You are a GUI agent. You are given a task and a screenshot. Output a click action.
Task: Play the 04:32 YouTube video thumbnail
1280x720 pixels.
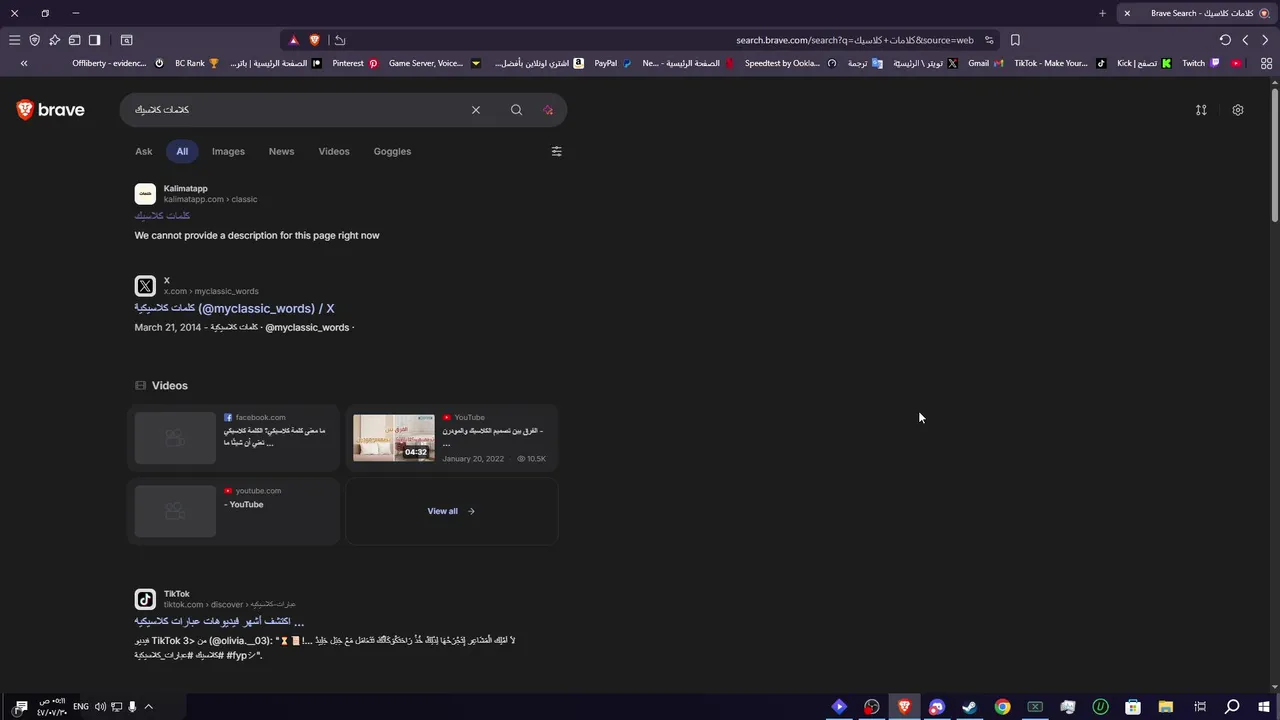pyautogui.click(x=394, y=437)
